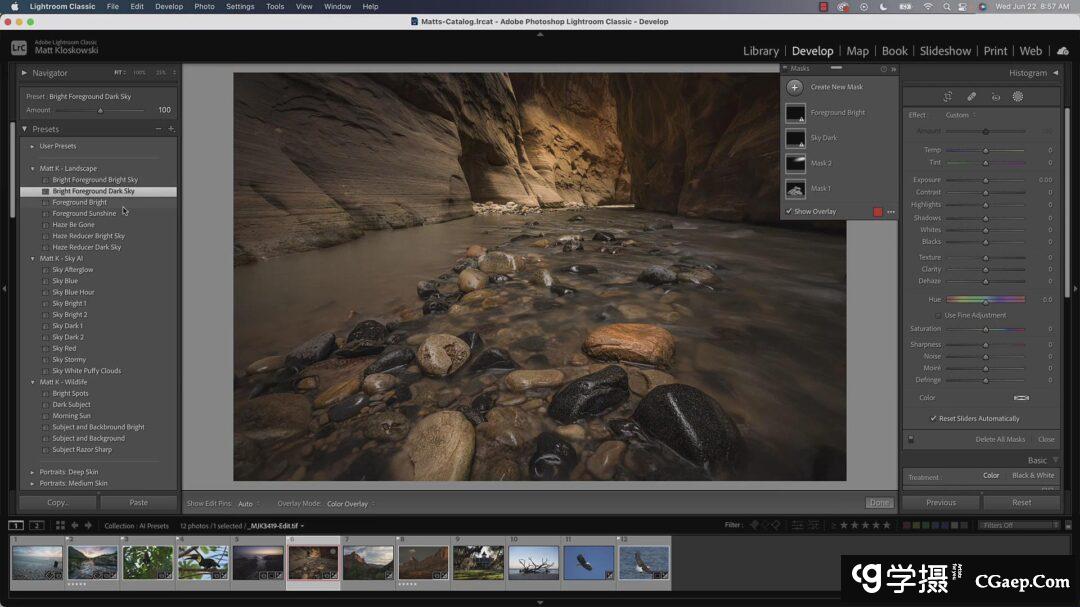The height and width of the screenshot is (607, 1080).
Task: Open the three-dot overlay options menu
Action: pyautogui.click(x=891, y=212)
